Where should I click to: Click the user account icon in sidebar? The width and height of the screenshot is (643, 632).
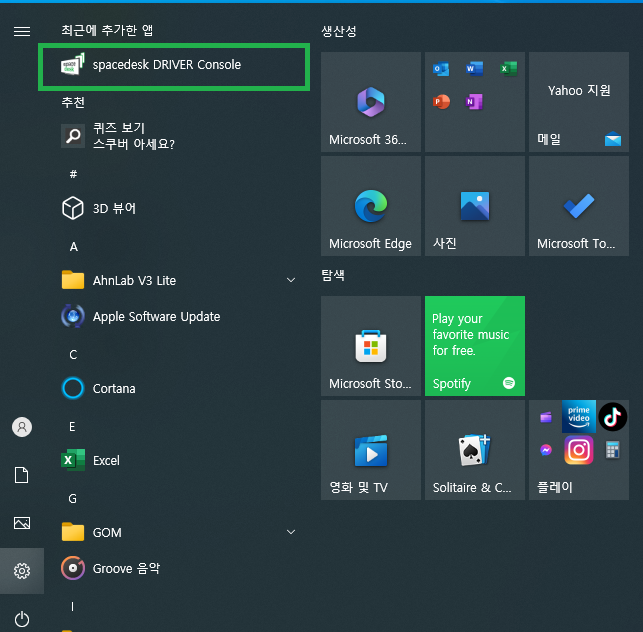22,427
